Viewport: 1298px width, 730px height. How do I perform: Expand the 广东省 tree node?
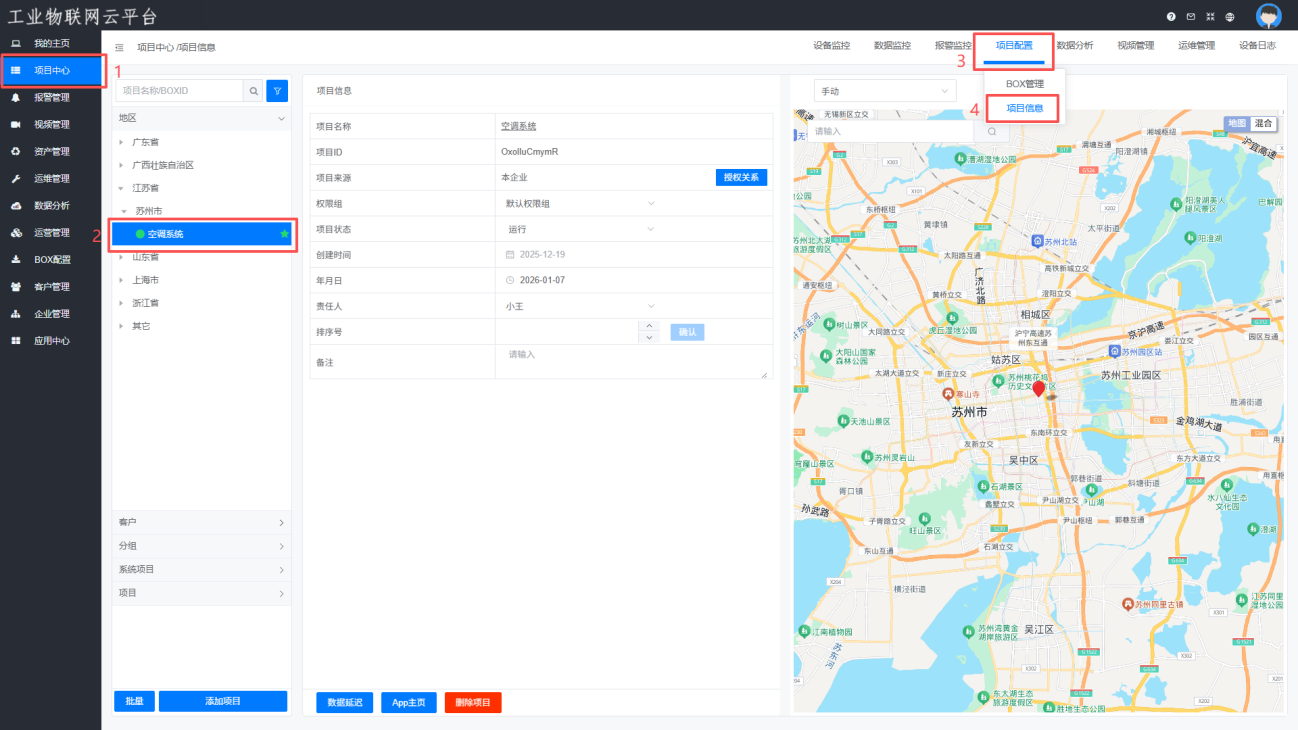[x=121, y=142]
